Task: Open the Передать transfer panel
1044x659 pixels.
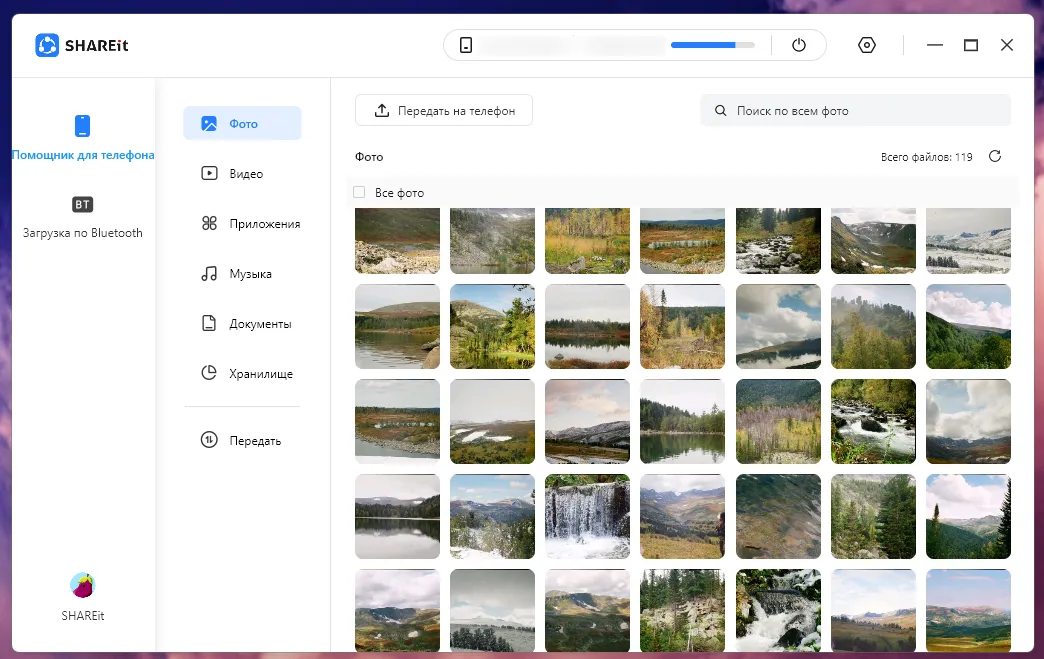Action: tap(243, 440)
